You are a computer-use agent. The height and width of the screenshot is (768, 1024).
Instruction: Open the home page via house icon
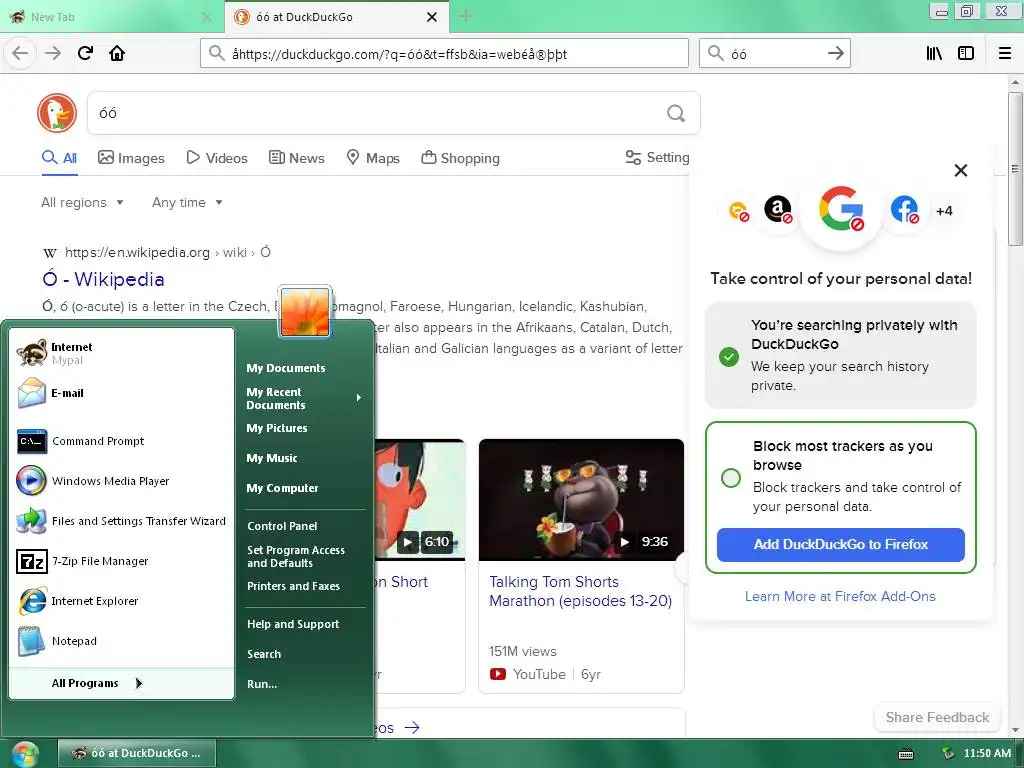pos(117,53)
